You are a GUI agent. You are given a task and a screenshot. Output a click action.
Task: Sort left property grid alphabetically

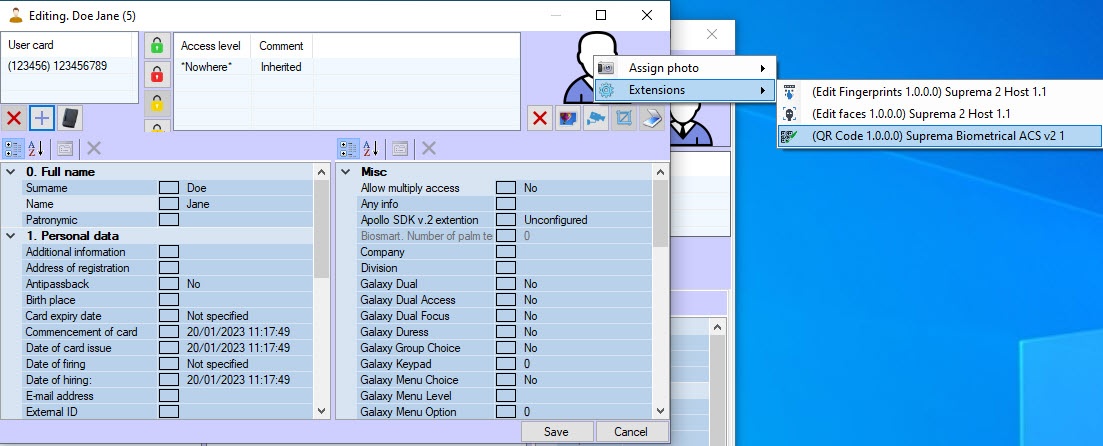coord(37,148)
